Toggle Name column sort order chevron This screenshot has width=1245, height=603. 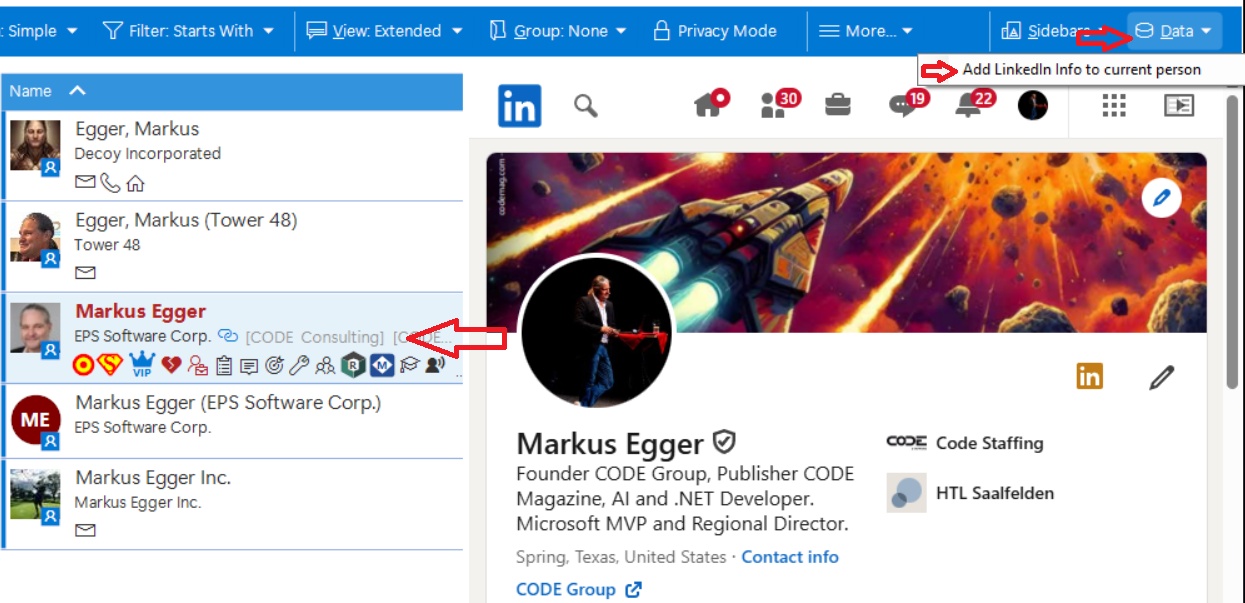[77, 91]
